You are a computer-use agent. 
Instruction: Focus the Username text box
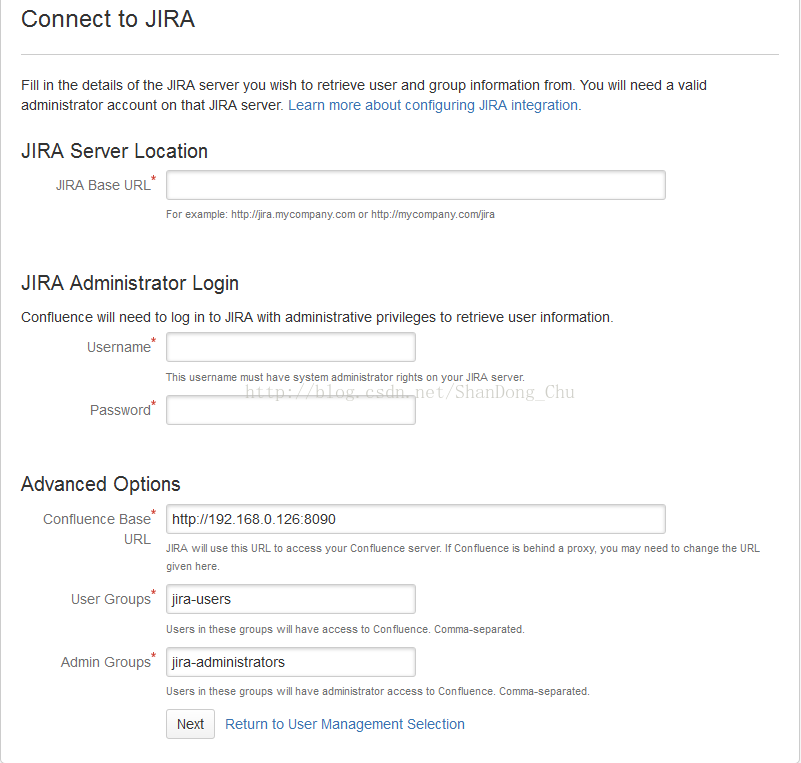click(x=291, y=347)
